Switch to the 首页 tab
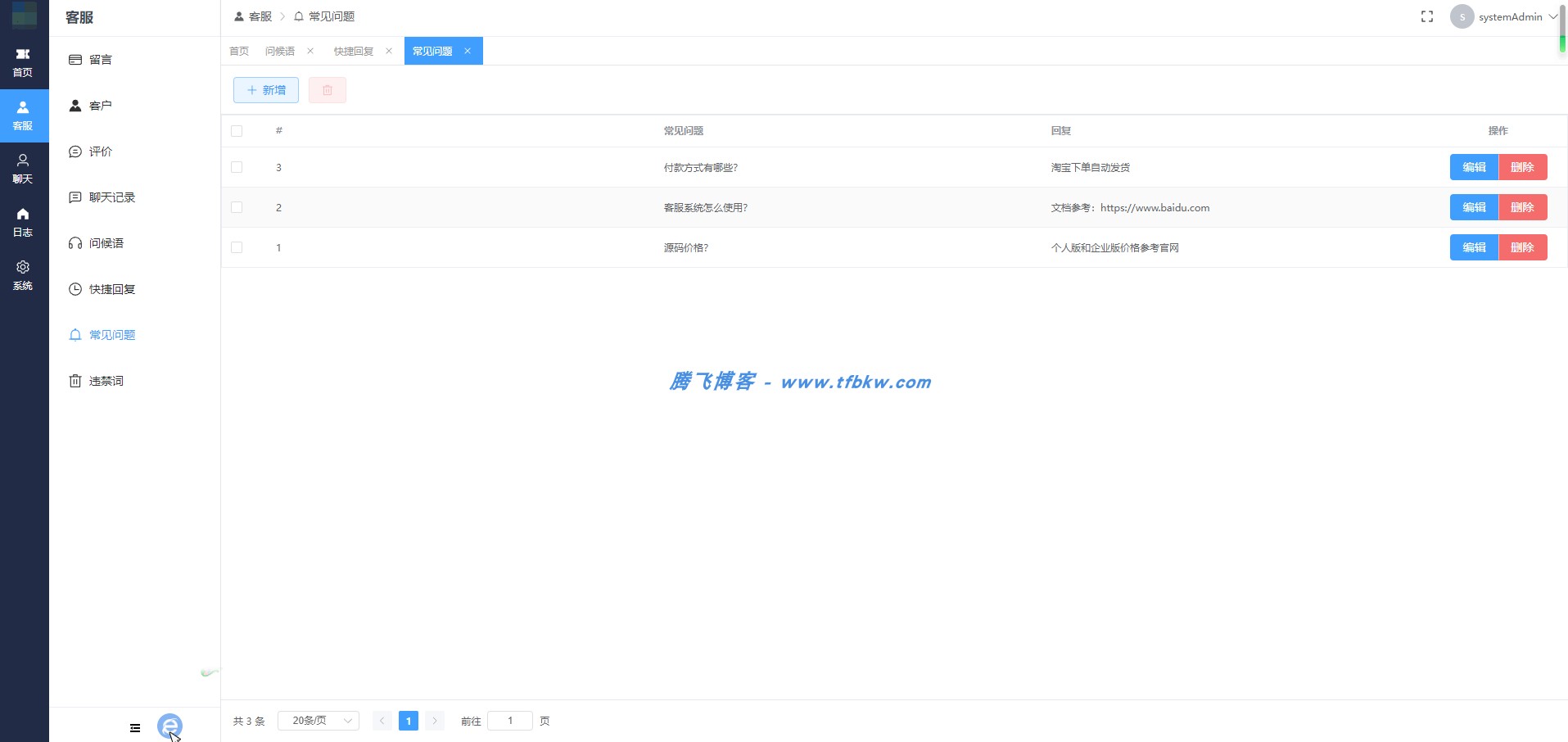 pyautogui.click(x=238, y=50)
